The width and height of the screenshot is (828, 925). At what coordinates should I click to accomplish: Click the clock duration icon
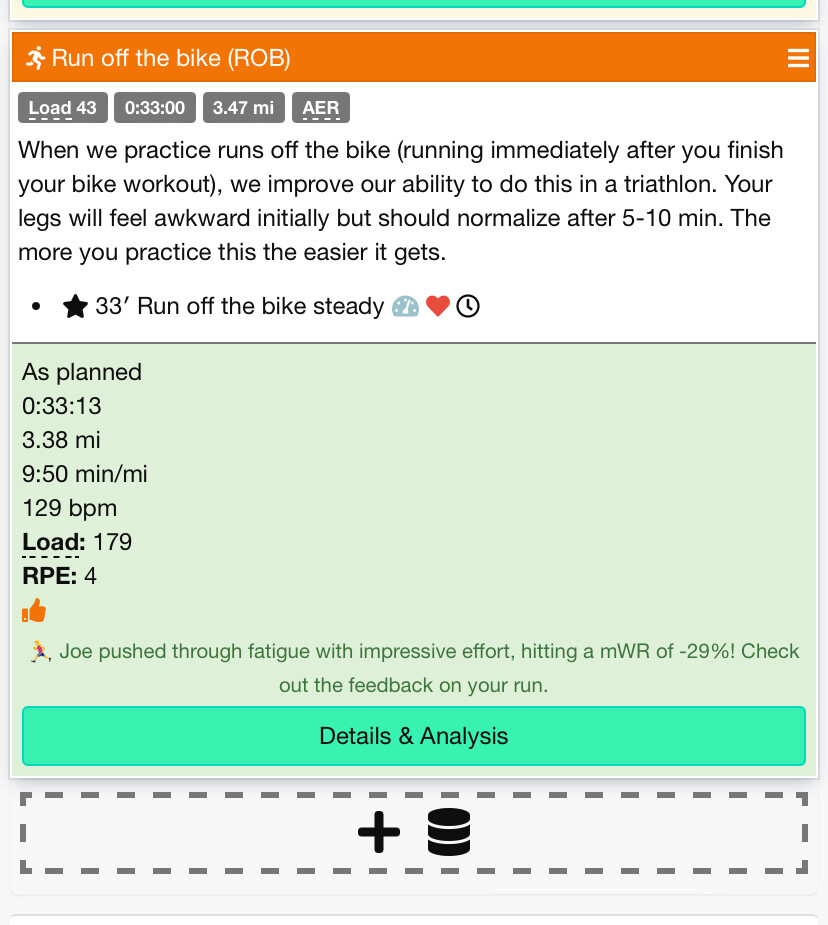click(x=468, y=307)
